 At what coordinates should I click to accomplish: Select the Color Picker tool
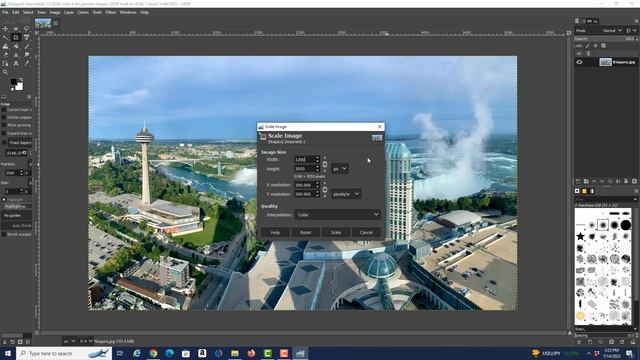27,64
